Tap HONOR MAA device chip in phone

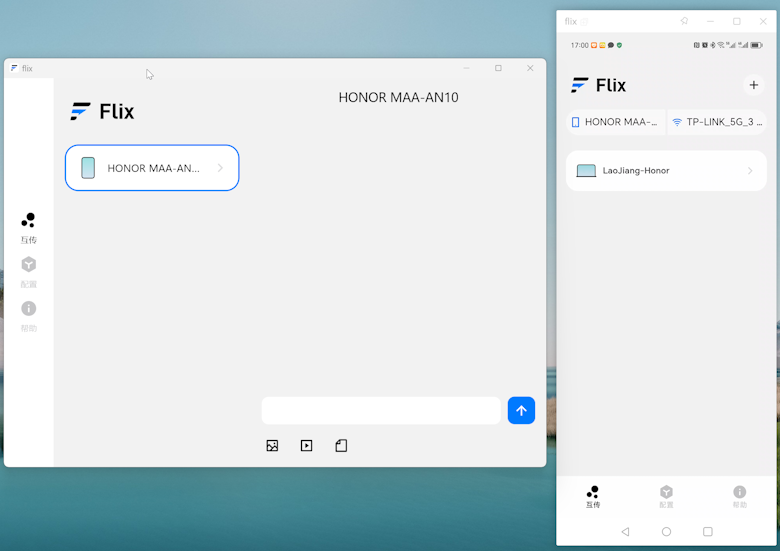click(615, 122)
